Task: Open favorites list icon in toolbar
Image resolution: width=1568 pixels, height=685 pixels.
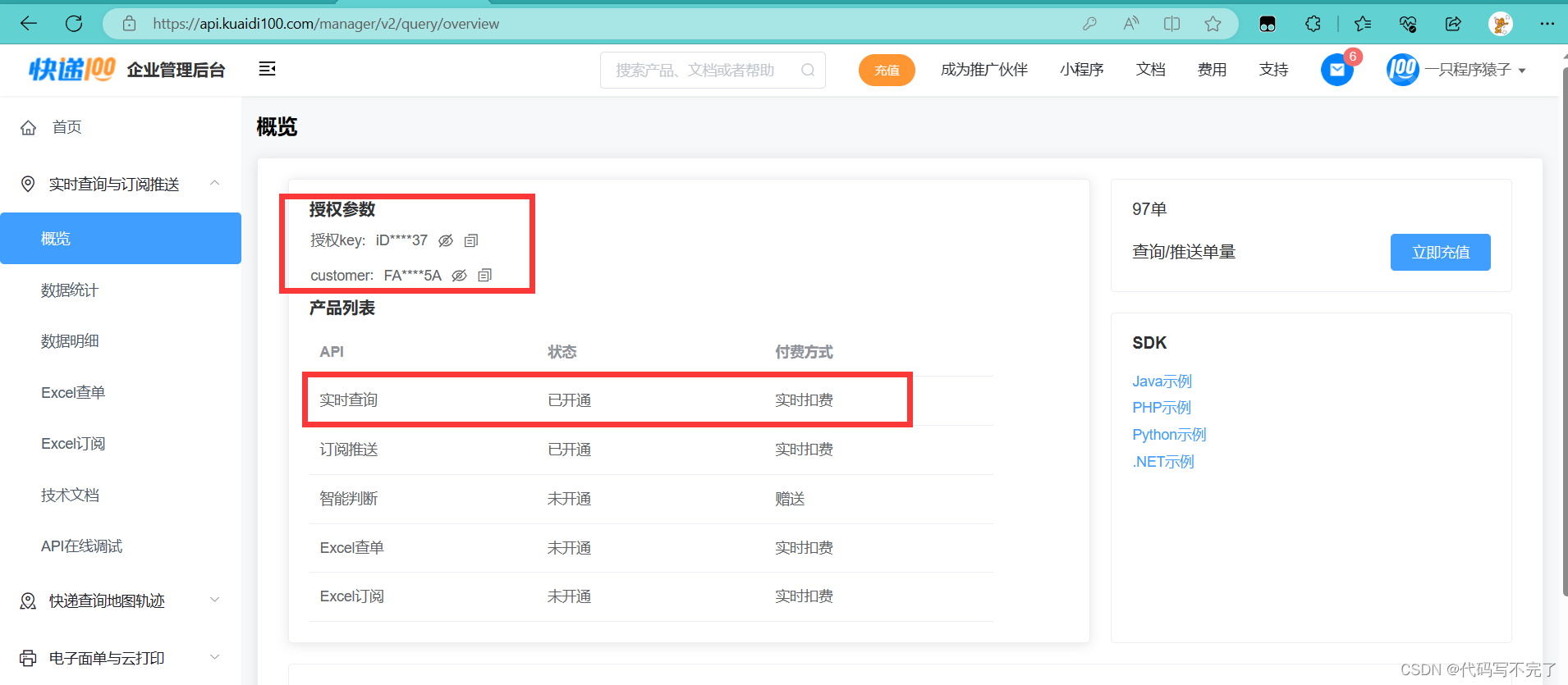Action: (1363, 24)
